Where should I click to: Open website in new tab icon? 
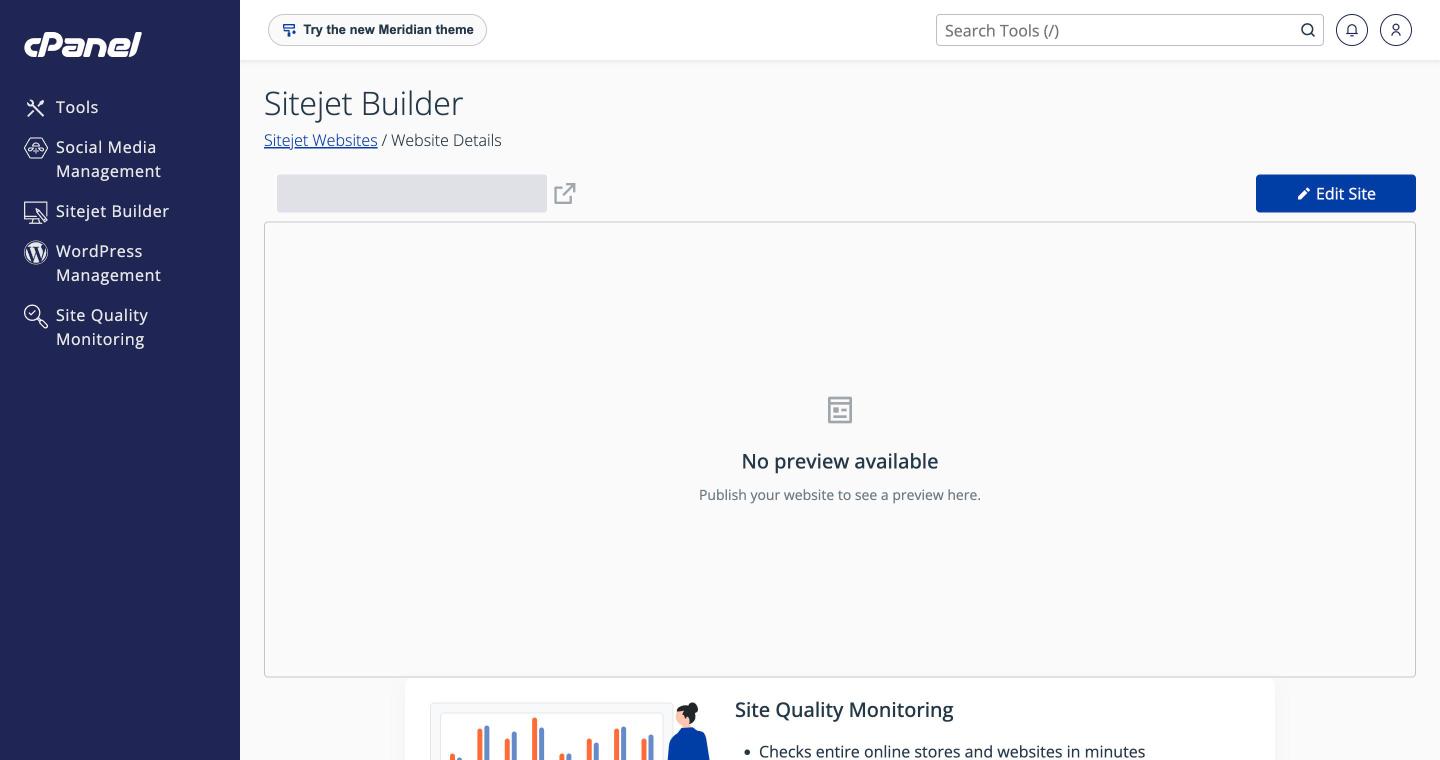point(565,193)
